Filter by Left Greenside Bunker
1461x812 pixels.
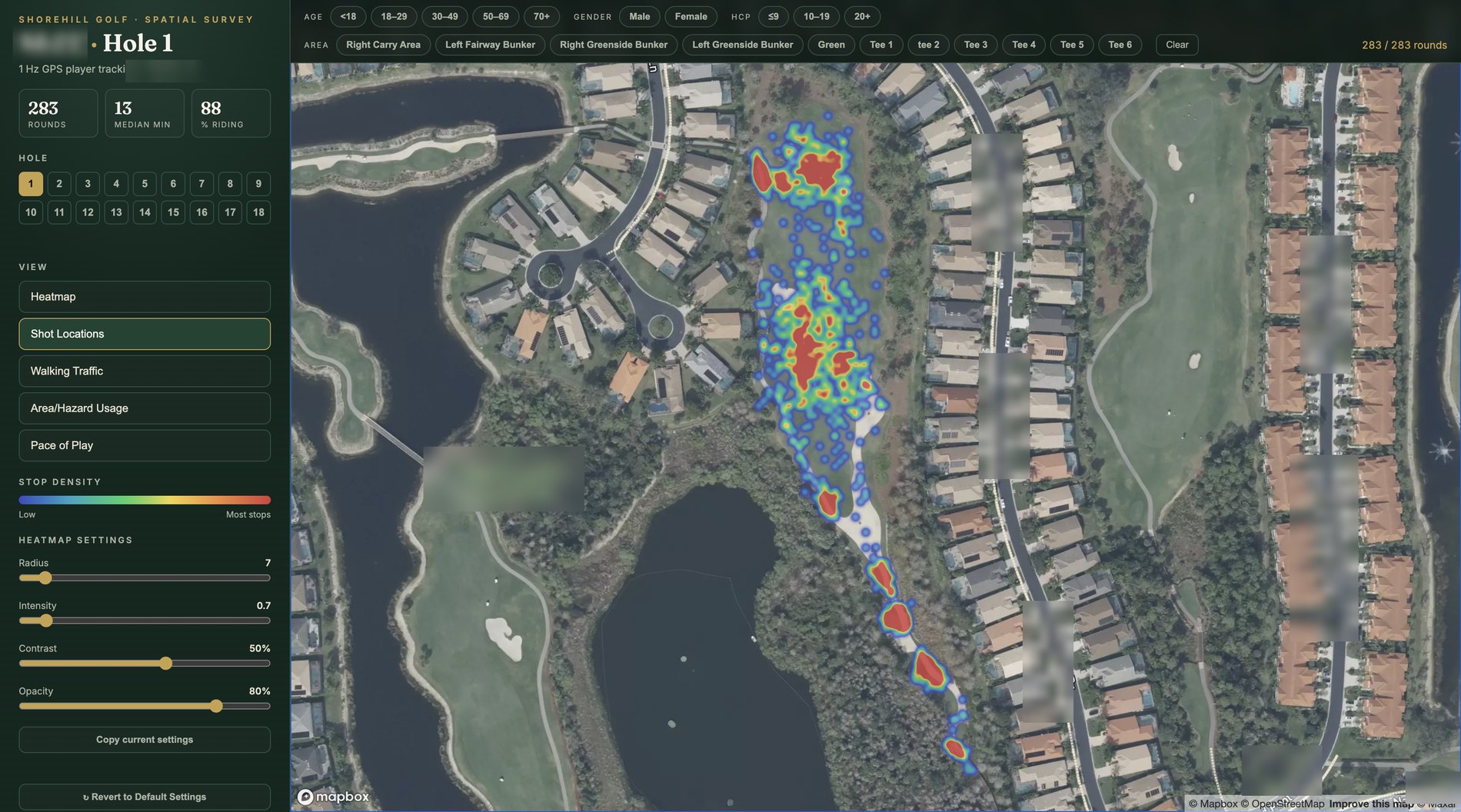coord(742,45)
